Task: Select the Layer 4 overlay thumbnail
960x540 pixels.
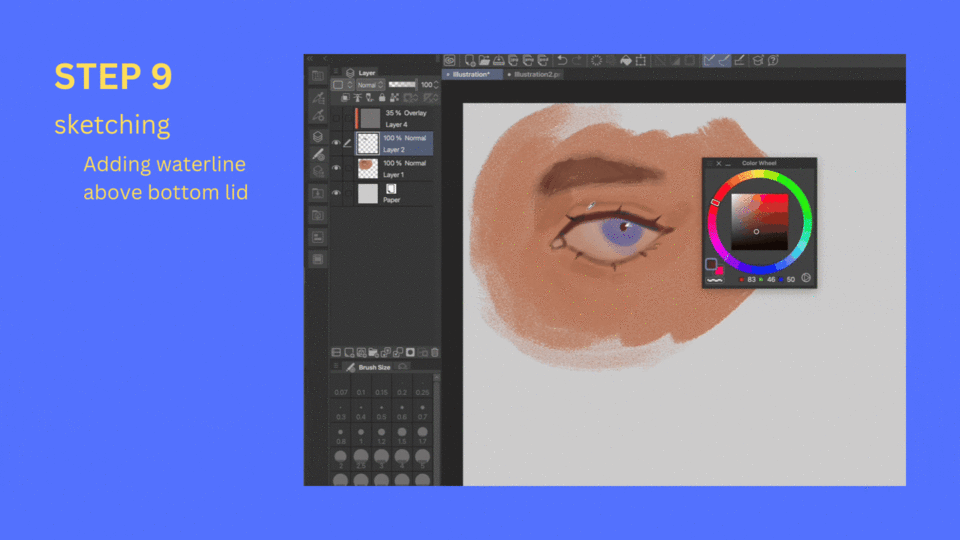Action: [369, 118]
